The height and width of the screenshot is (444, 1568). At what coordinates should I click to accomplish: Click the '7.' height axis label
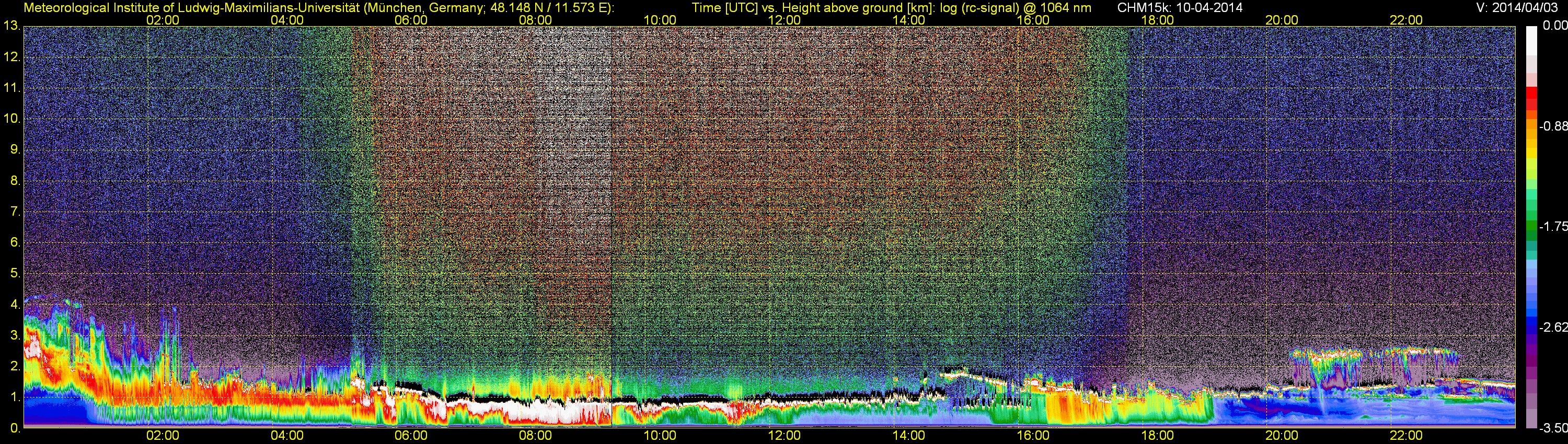click(16, 212)
